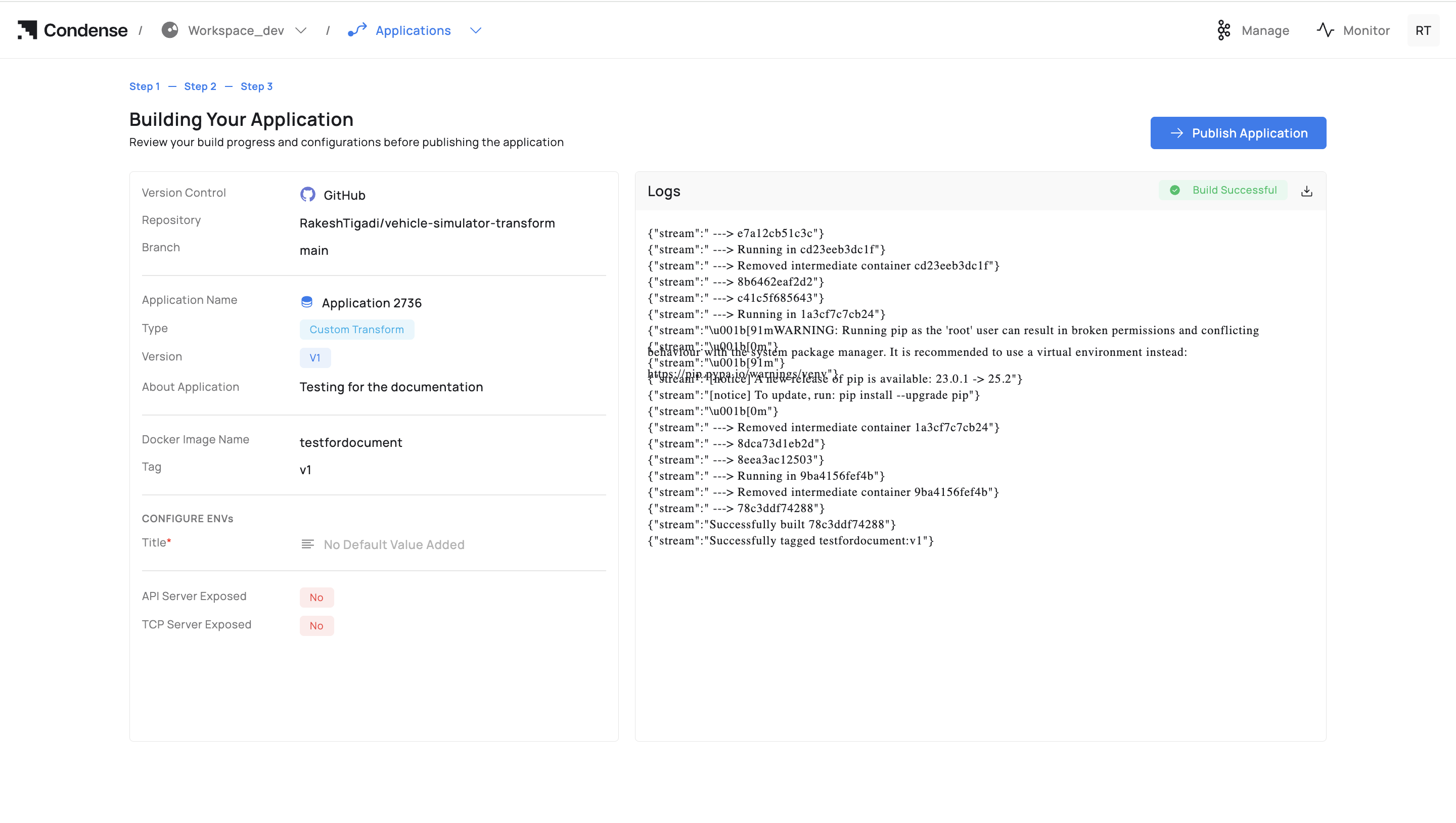Click the Application 2736 database icon

click(x=306, y=302)
